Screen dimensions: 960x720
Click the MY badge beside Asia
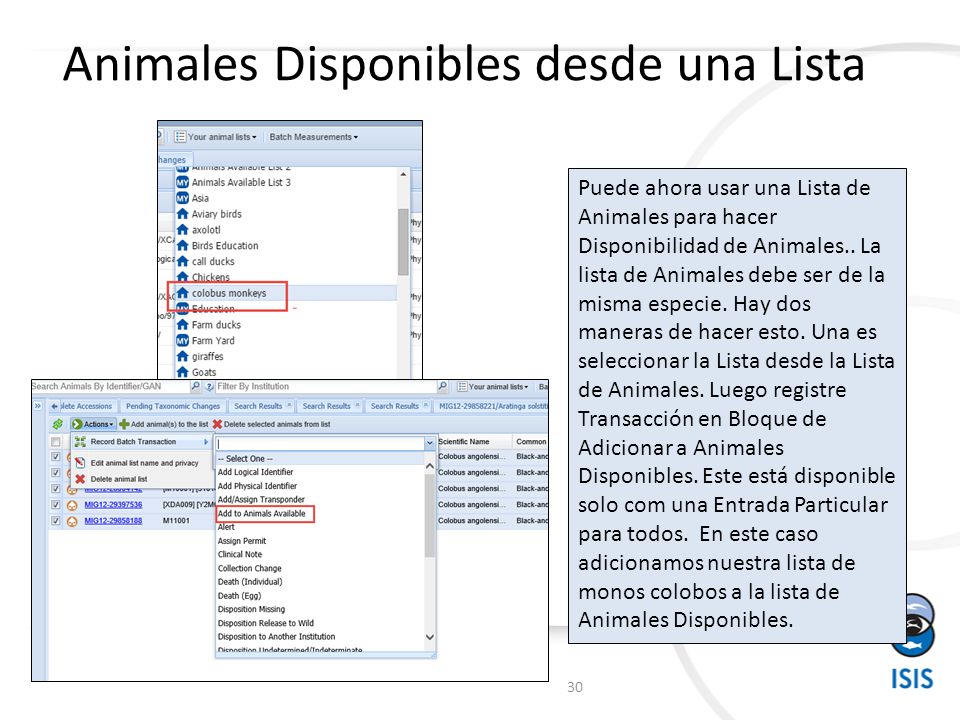pyautogui.click(x=182, y=198)
